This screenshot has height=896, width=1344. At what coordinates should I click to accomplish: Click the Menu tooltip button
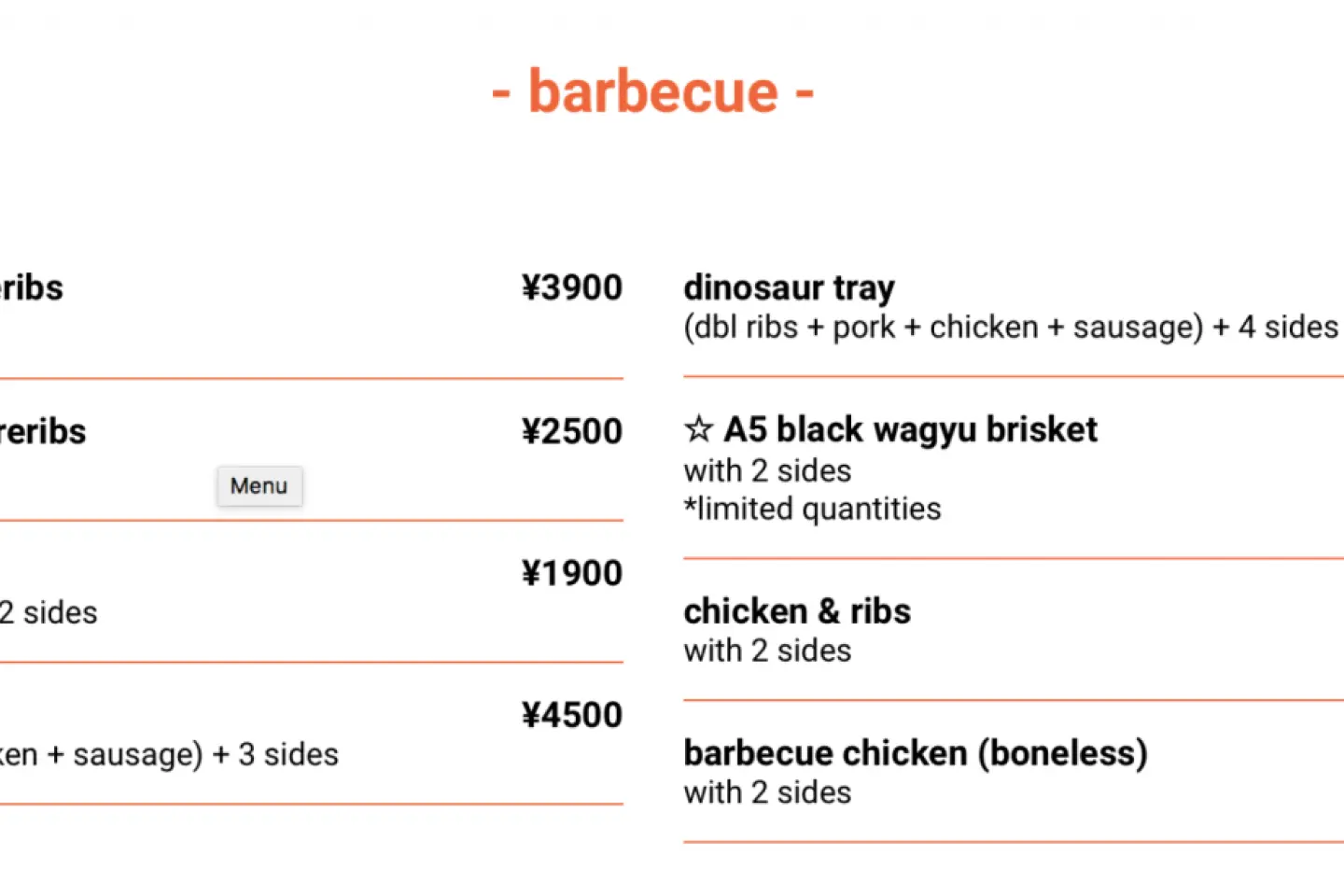(x=259, y=485)
